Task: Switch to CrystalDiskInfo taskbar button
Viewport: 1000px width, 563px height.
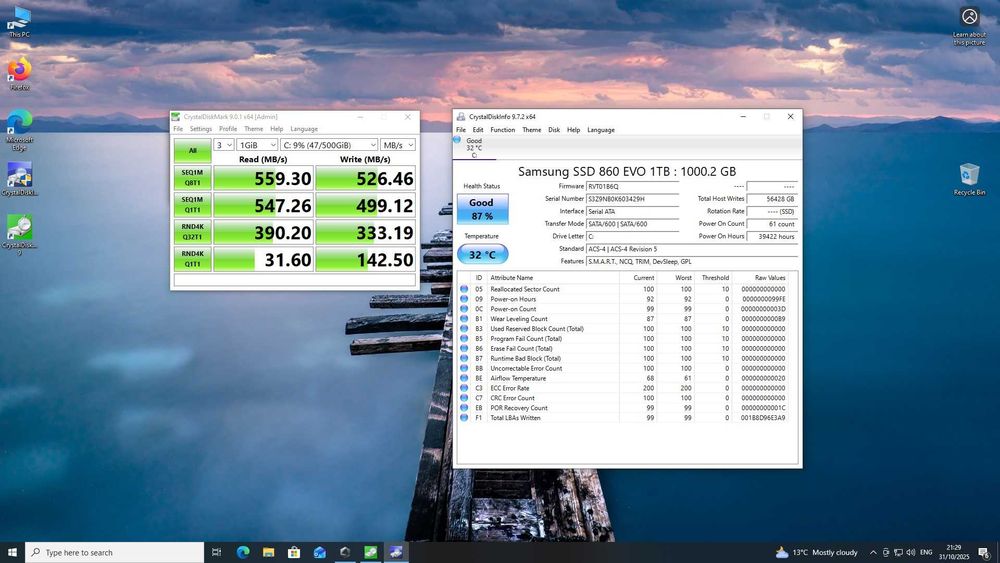Action: click(396, 552)
